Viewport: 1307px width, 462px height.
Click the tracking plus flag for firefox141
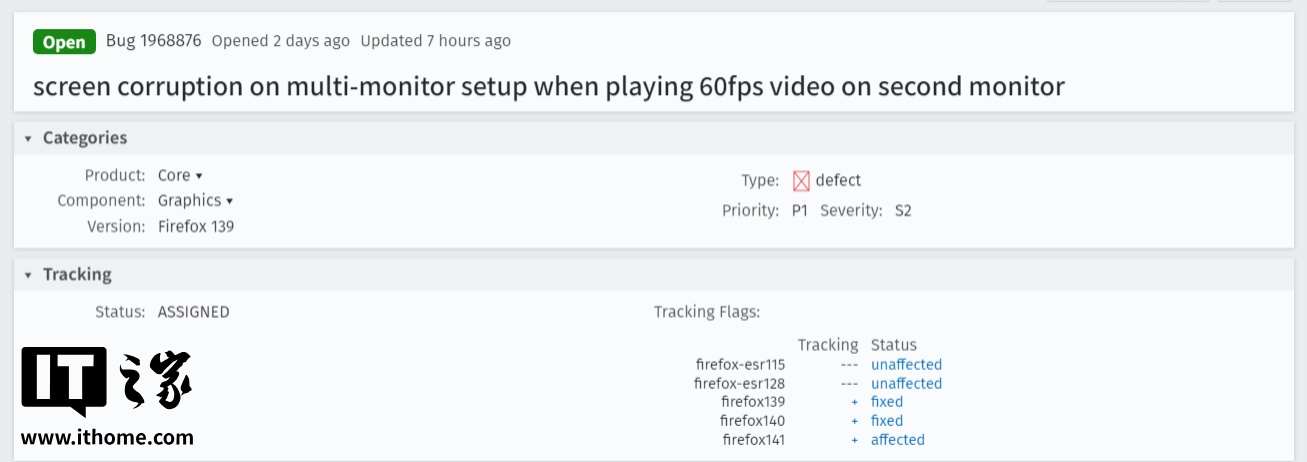854,440
